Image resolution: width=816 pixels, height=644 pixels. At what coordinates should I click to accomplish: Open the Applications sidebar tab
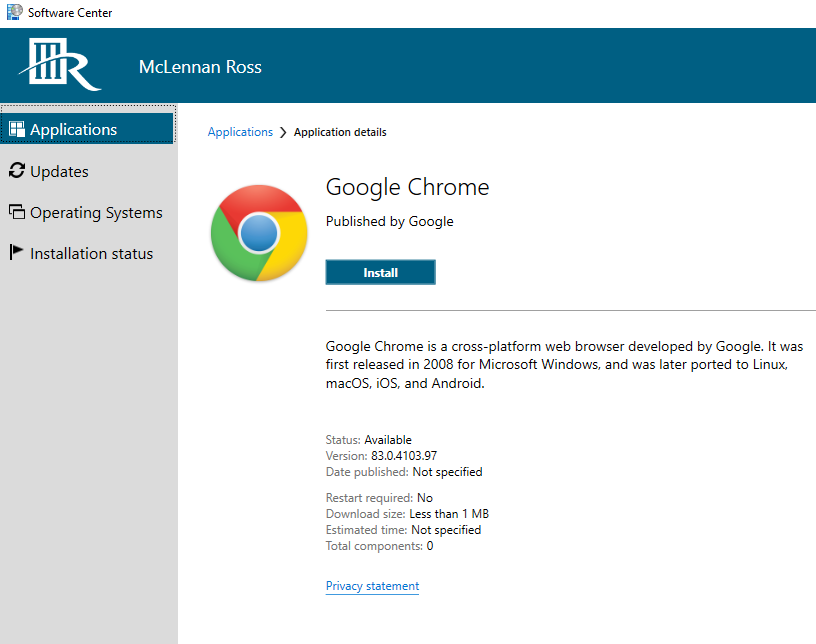(87, 129)
